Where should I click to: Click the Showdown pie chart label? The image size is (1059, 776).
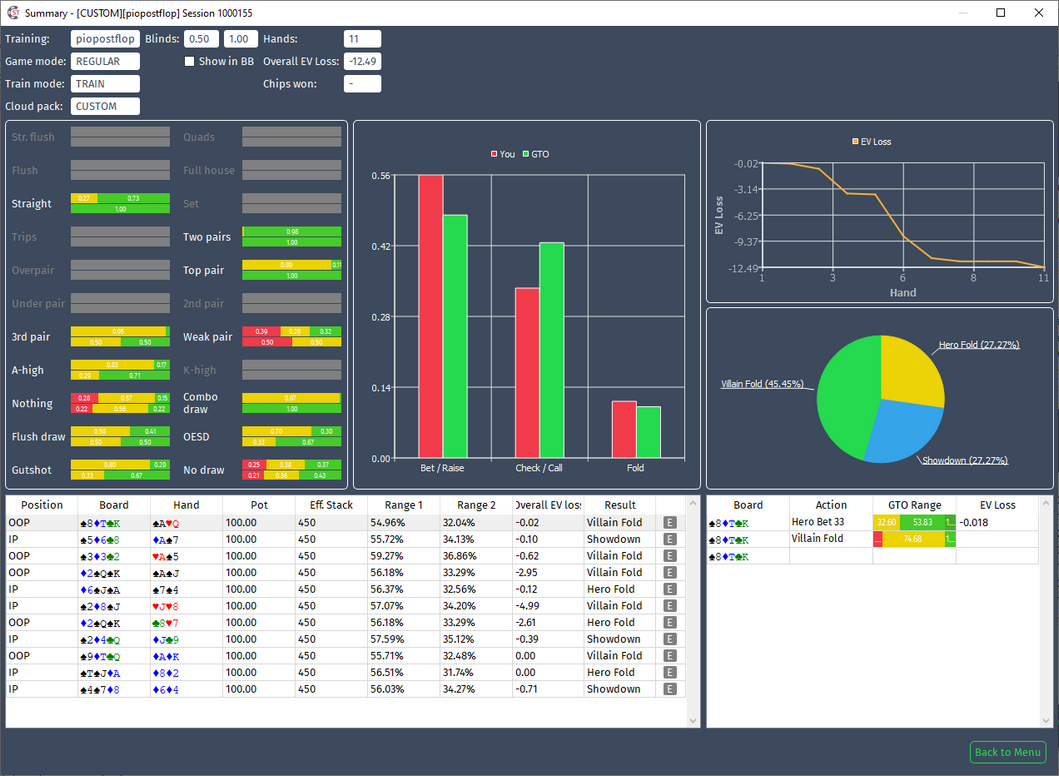[965, 461]
